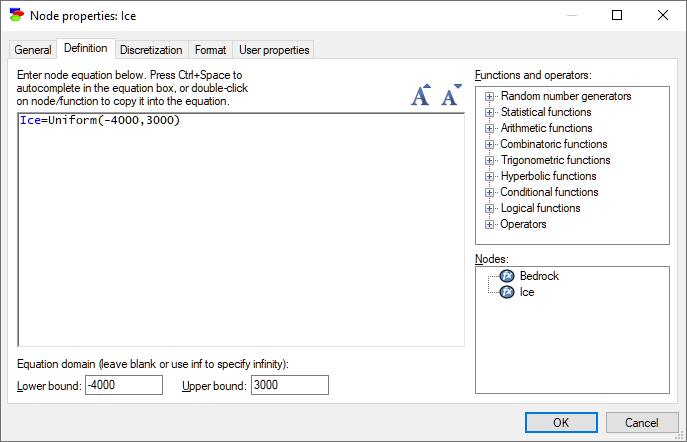Screen dimensions: 687x442
Task: Expand Arithmetic functions
Action: click(x=489, y=128)
